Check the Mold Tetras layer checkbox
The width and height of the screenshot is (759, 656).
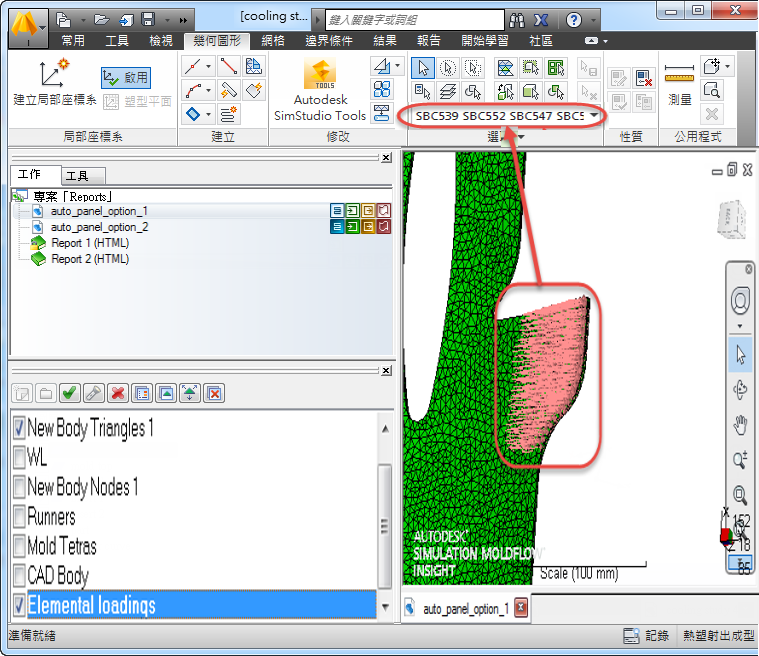click(x=19, y=547)
